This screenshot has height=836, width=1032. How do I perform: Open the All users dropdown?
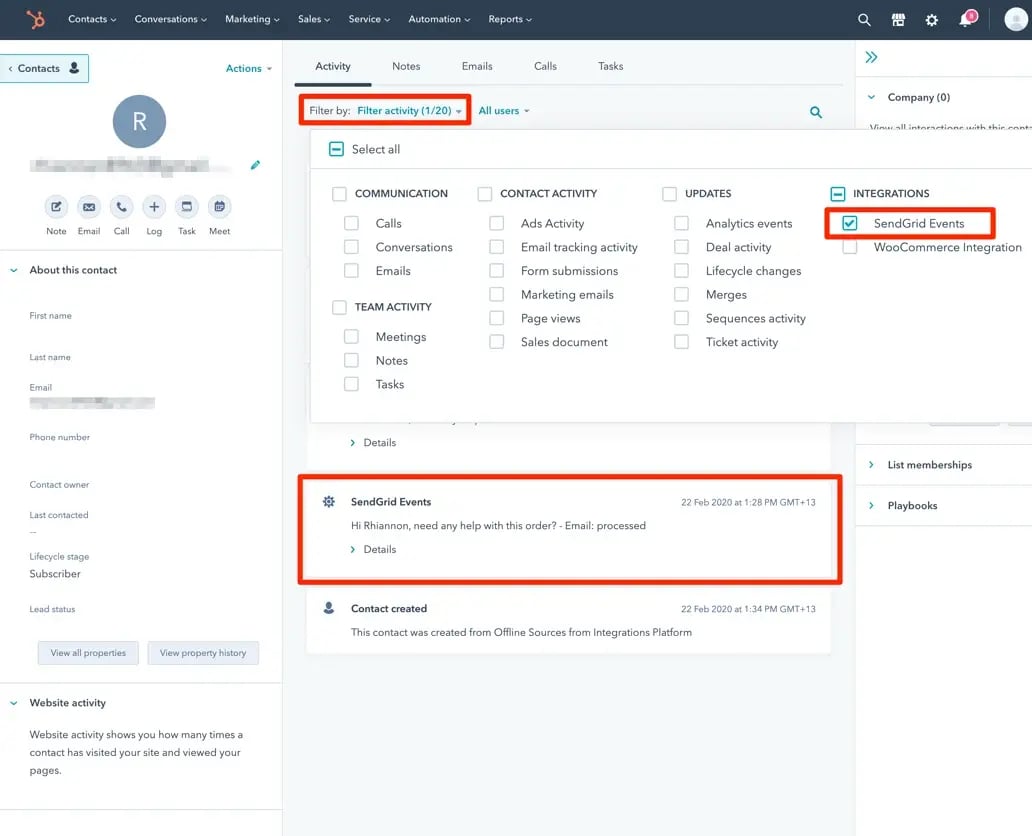tap(504, 111)
